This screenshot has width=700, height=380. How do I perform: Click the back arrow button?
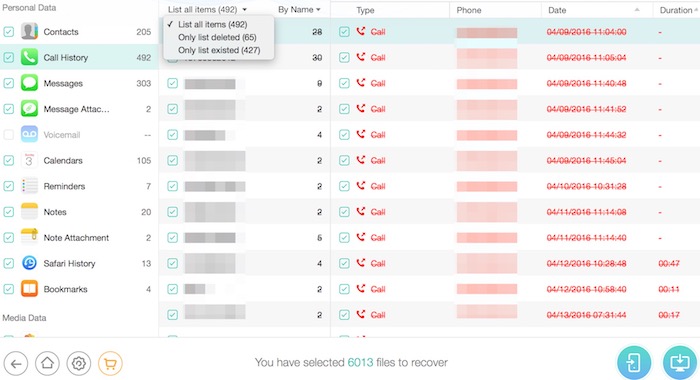coord(16,363)
